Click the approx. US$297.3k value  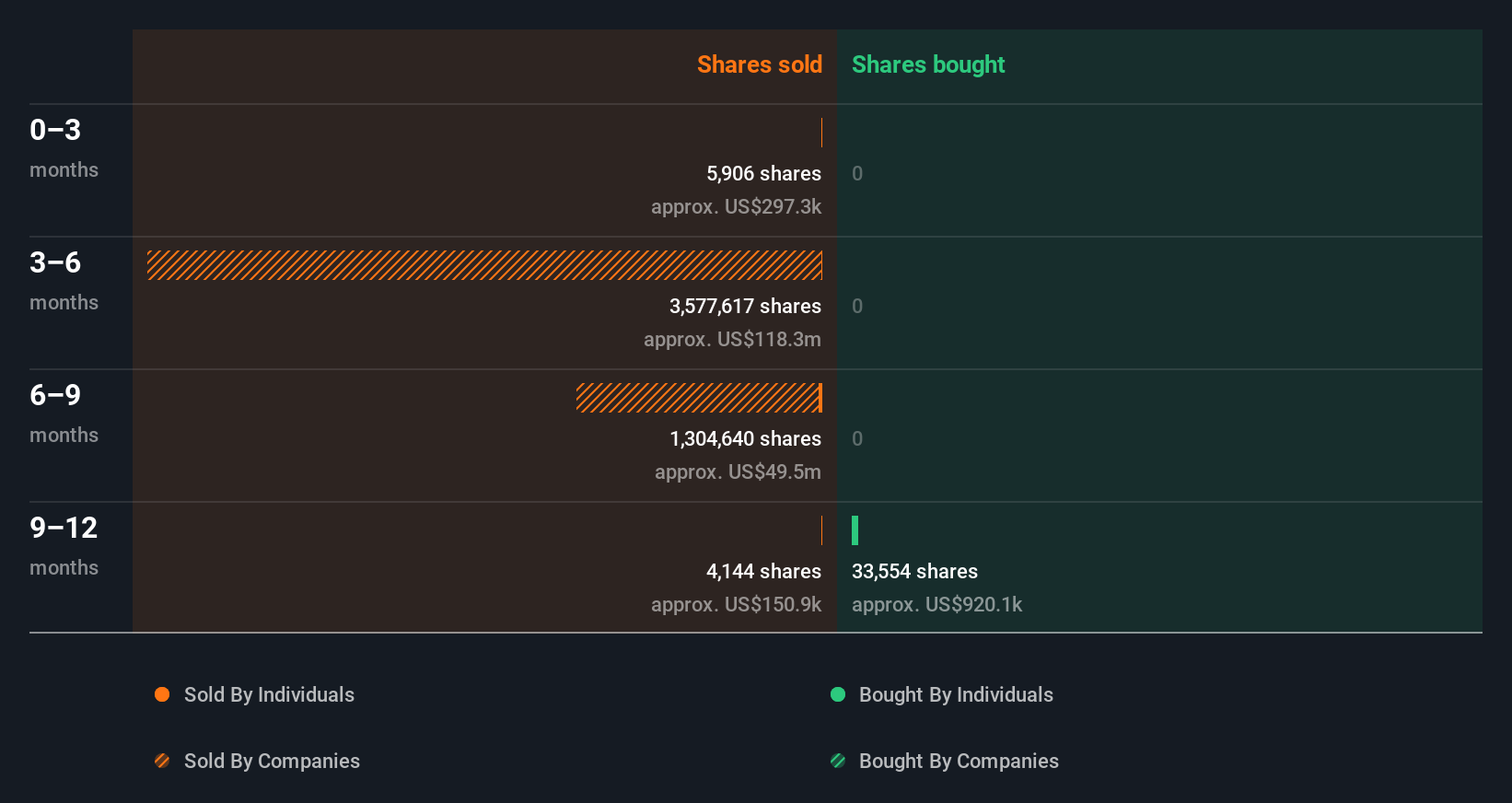pyautogui.click(x=736, y=206)
